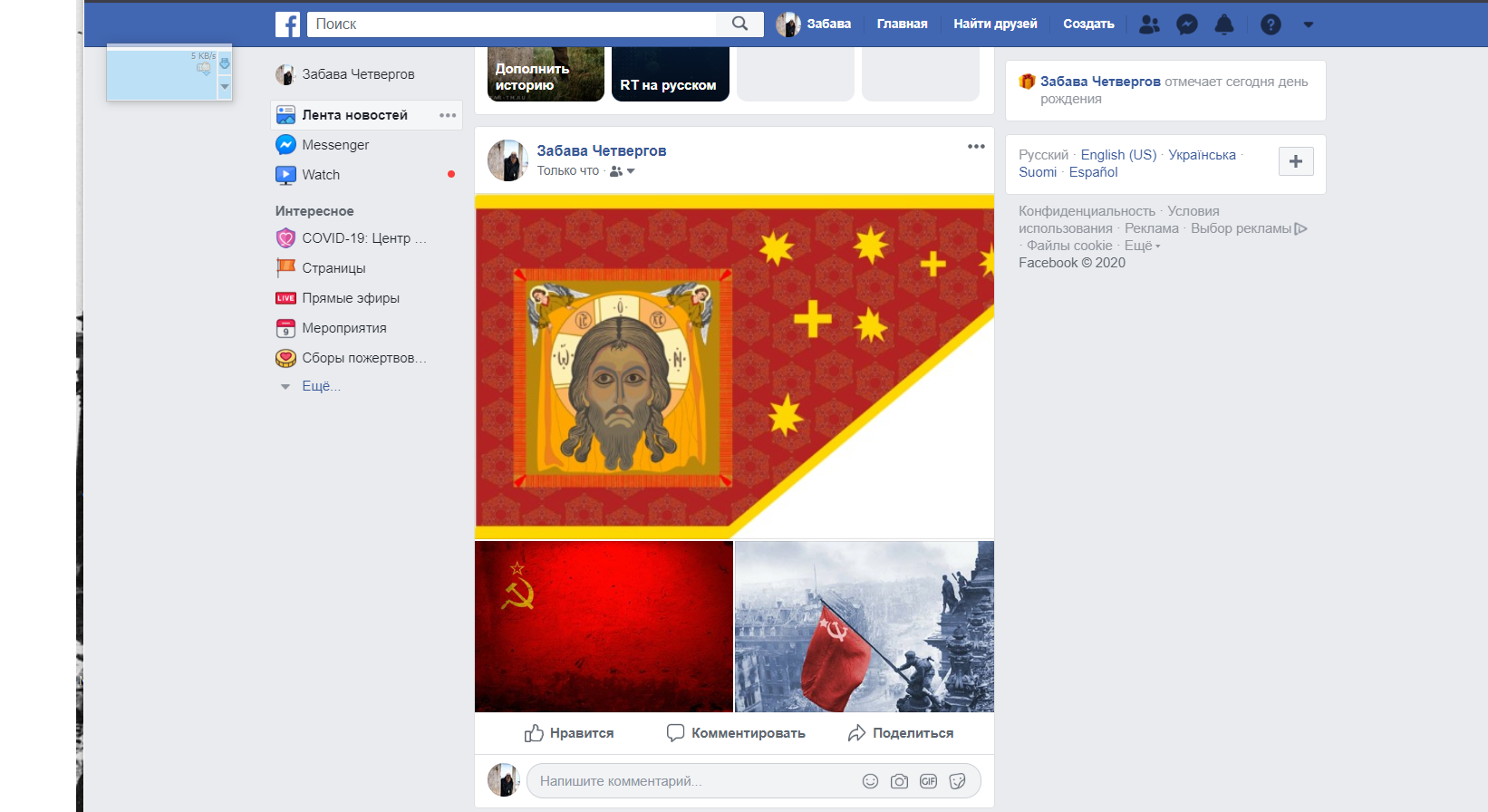Open the help question mark icon
1488x812 pixels.
[1271, 24]
